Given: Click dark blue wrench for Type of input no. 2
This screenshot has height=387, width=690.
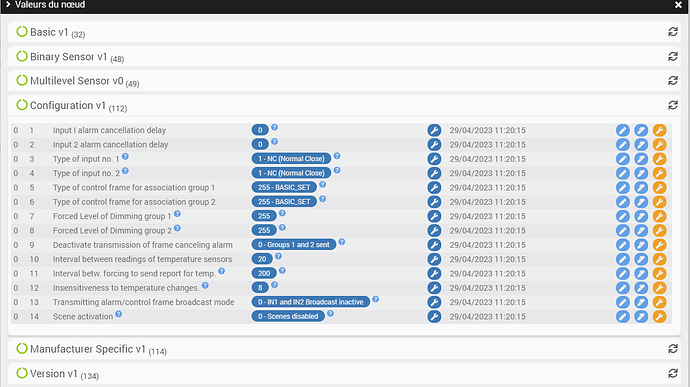Looking at the screenshot, I should click(434, 173).
